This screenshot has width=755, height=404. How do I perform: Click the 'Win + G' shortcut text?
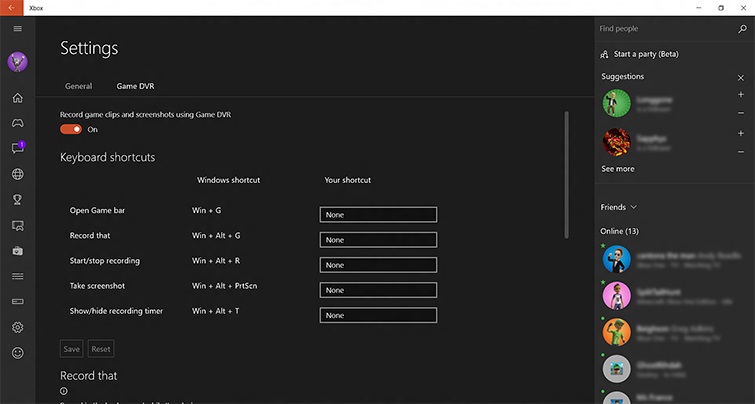tap(207, 210)
